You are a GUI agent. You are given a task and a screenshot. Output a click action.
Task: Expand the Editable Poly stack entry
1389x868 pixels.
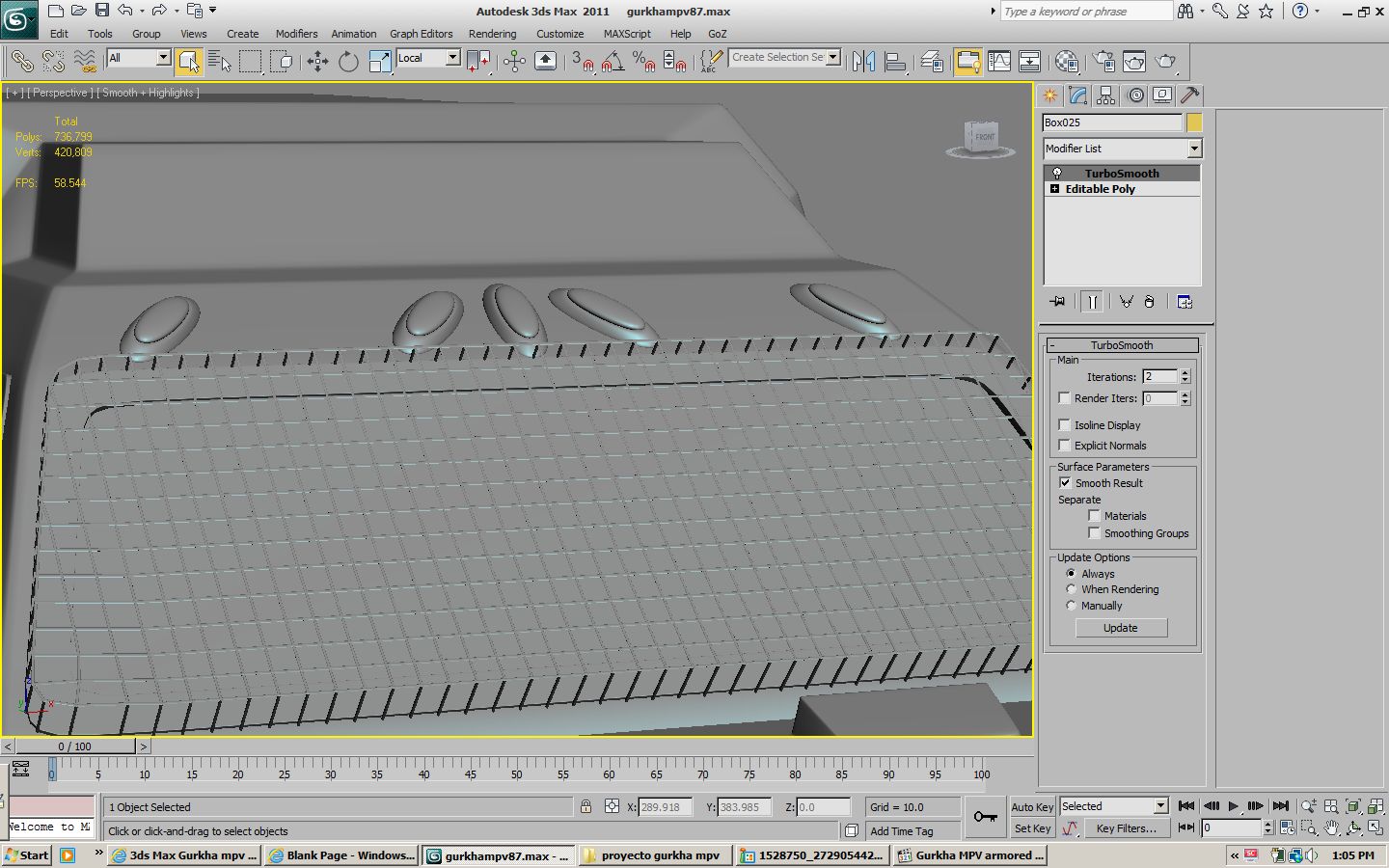click(x=1055, y=189)
